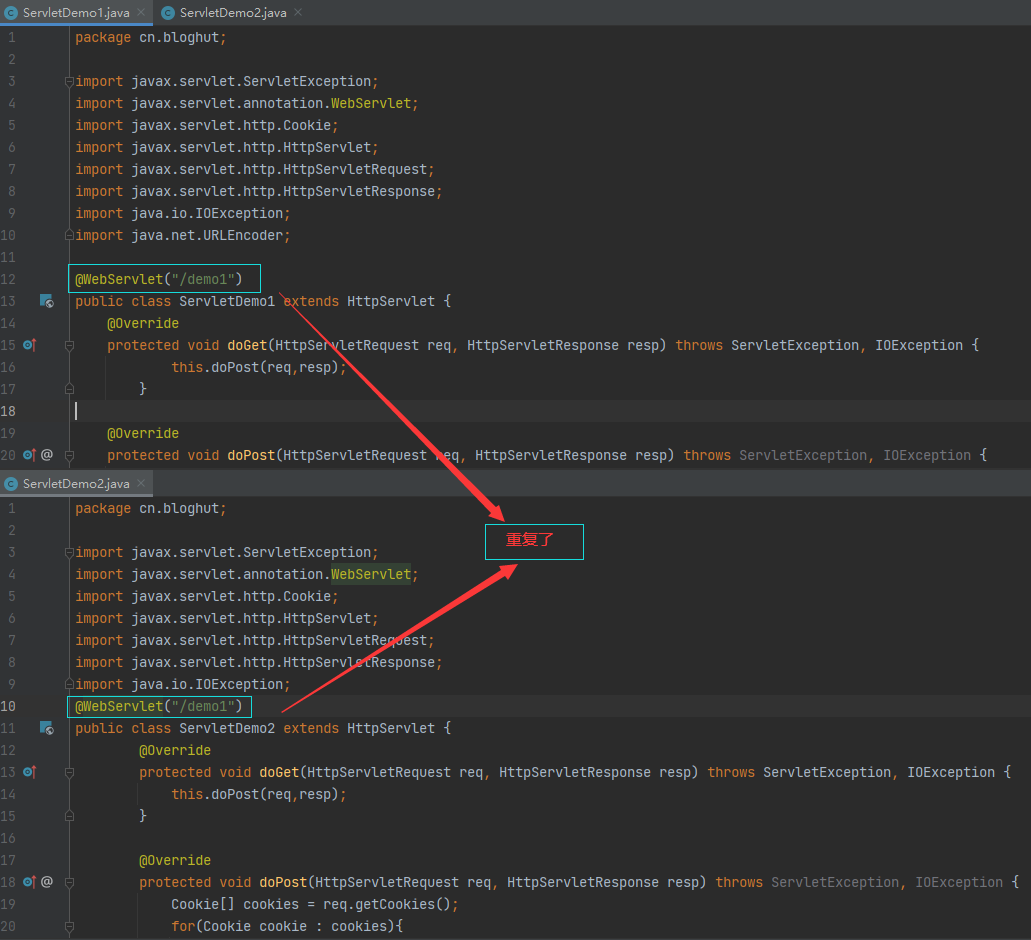Screen dimensions: 1031x940
Task: Switch to the ServletDemo1.java tab
Action: coord(76,12)
